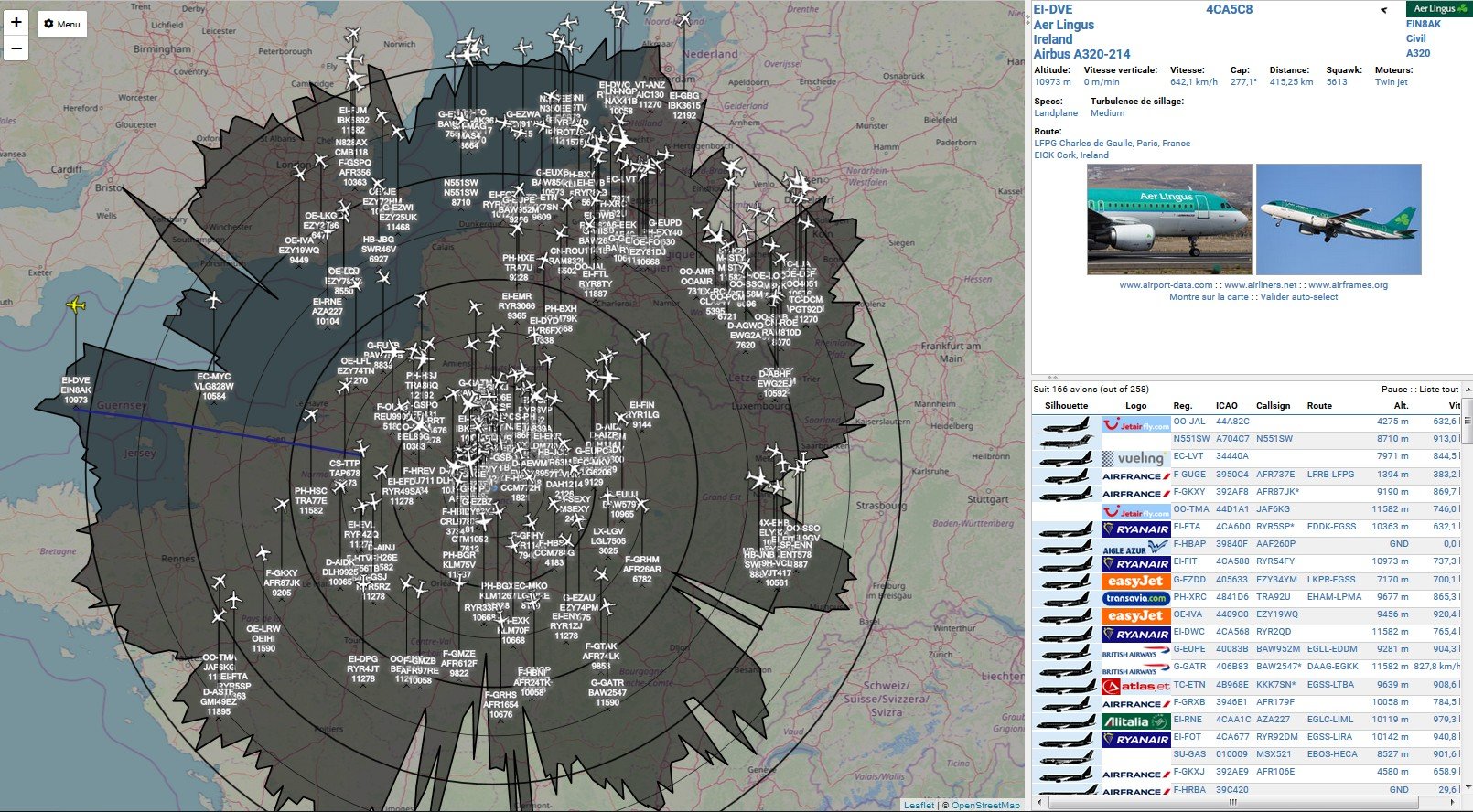The width and height of the screenshot is (1473, 812).
Task: Click the easyJet logo in G-EZDD row
Action: pos(1135,581)
